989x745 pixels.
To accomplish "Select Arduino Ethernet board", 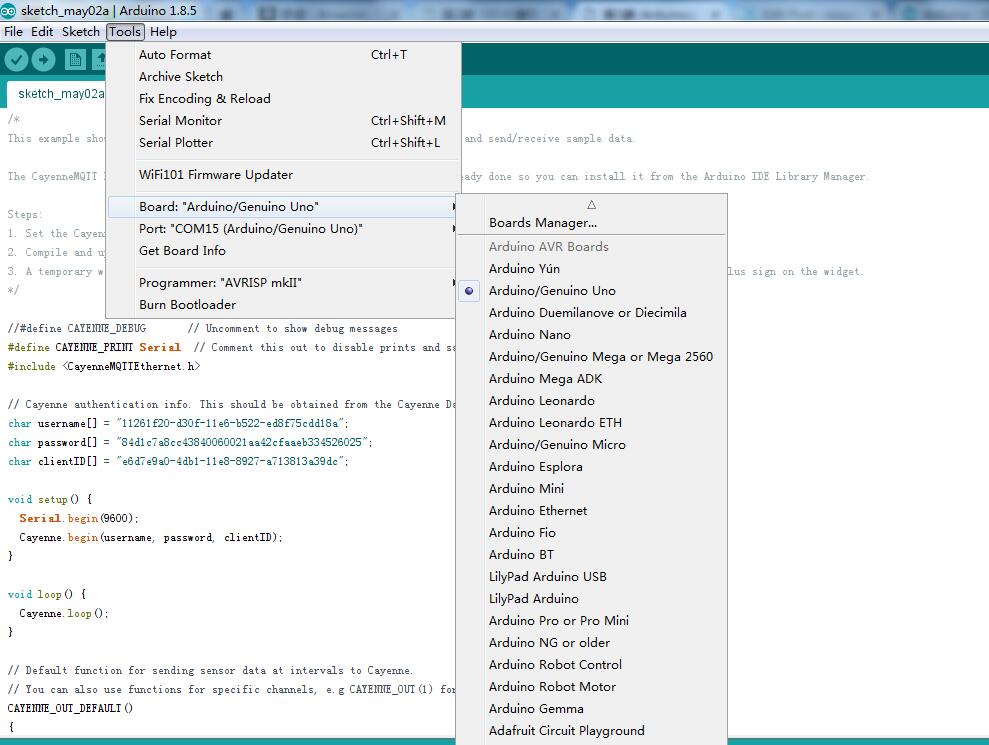I will click(592, 511).
